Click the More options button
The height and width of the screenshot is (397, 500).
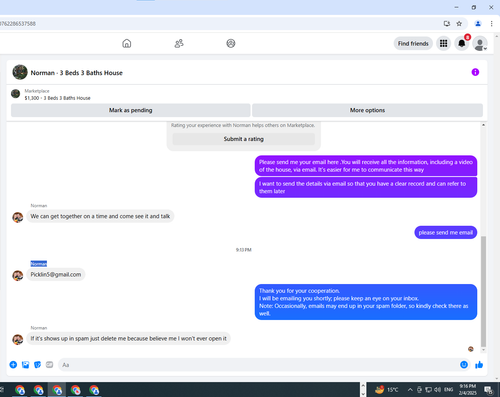(367, 110)
